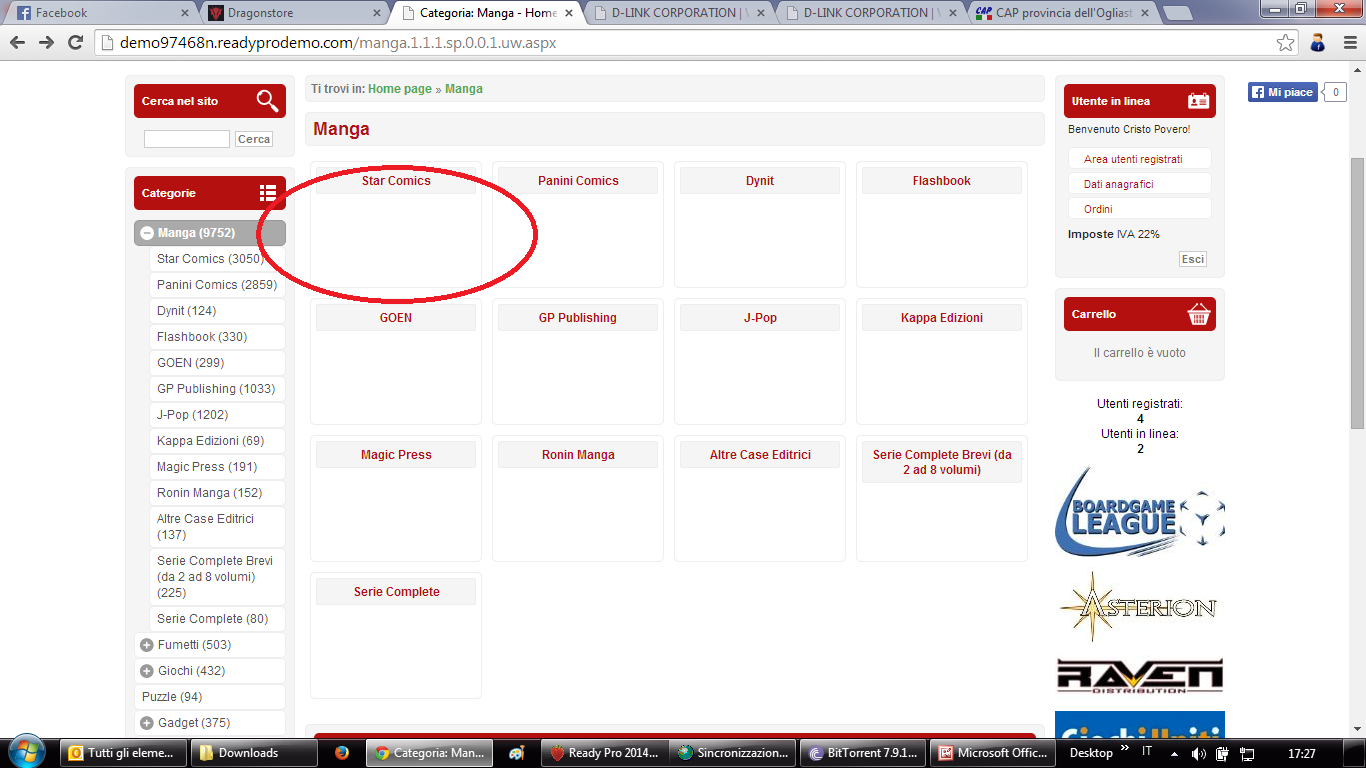This screenshot has width=1366, height=768.
Task: Open a new browser tab
Action: (x=1179, y=13)
